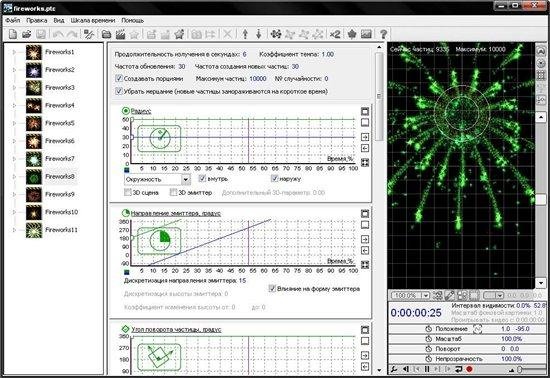
Task: Open the Правка menu
Action: coord(36,21)
